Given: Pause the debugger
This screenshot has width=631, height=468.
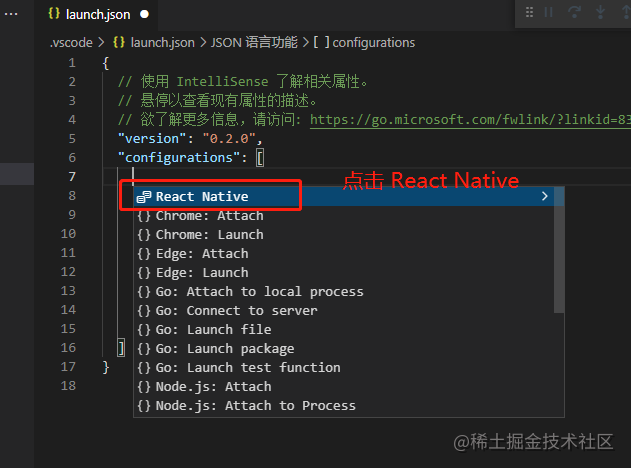Looking at the screenshot, I should click(548, 12).
